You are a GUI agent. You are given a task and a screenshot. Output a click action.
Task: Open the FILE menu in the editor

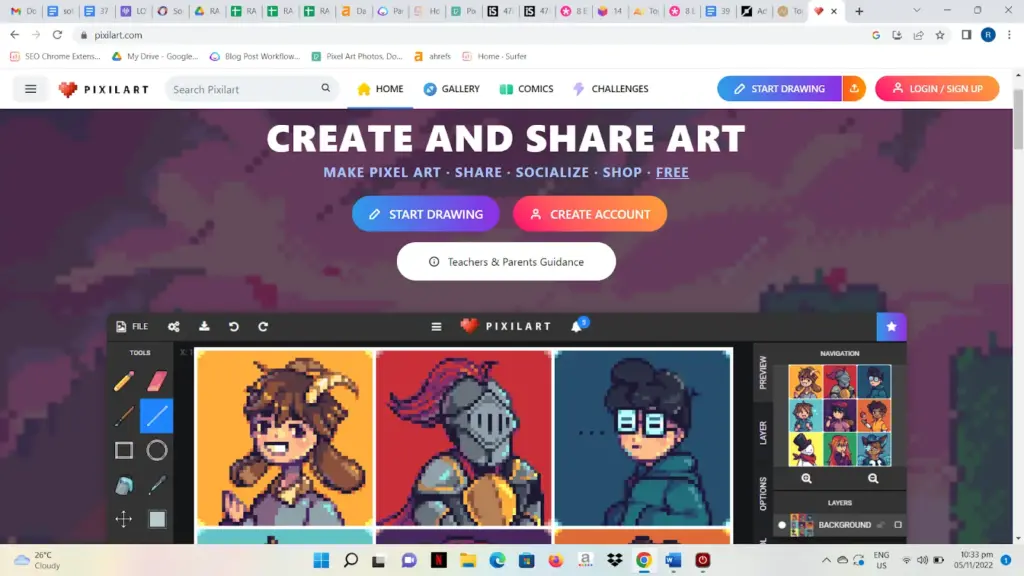[131, 326]
